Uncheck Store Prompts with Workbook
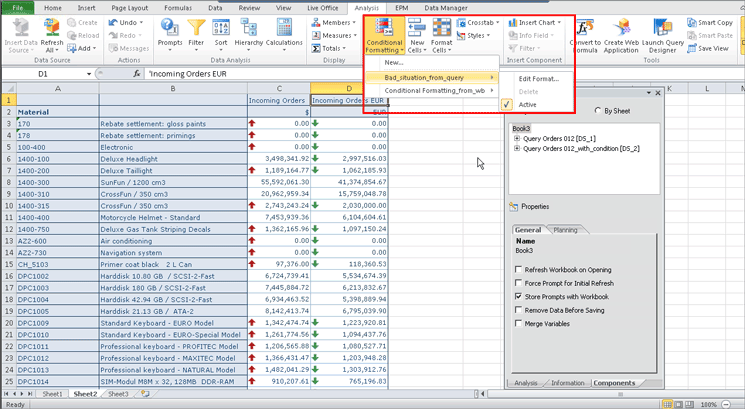Viewport: 745px width, 409px height. pyautogui.click(x=518, y=296)
